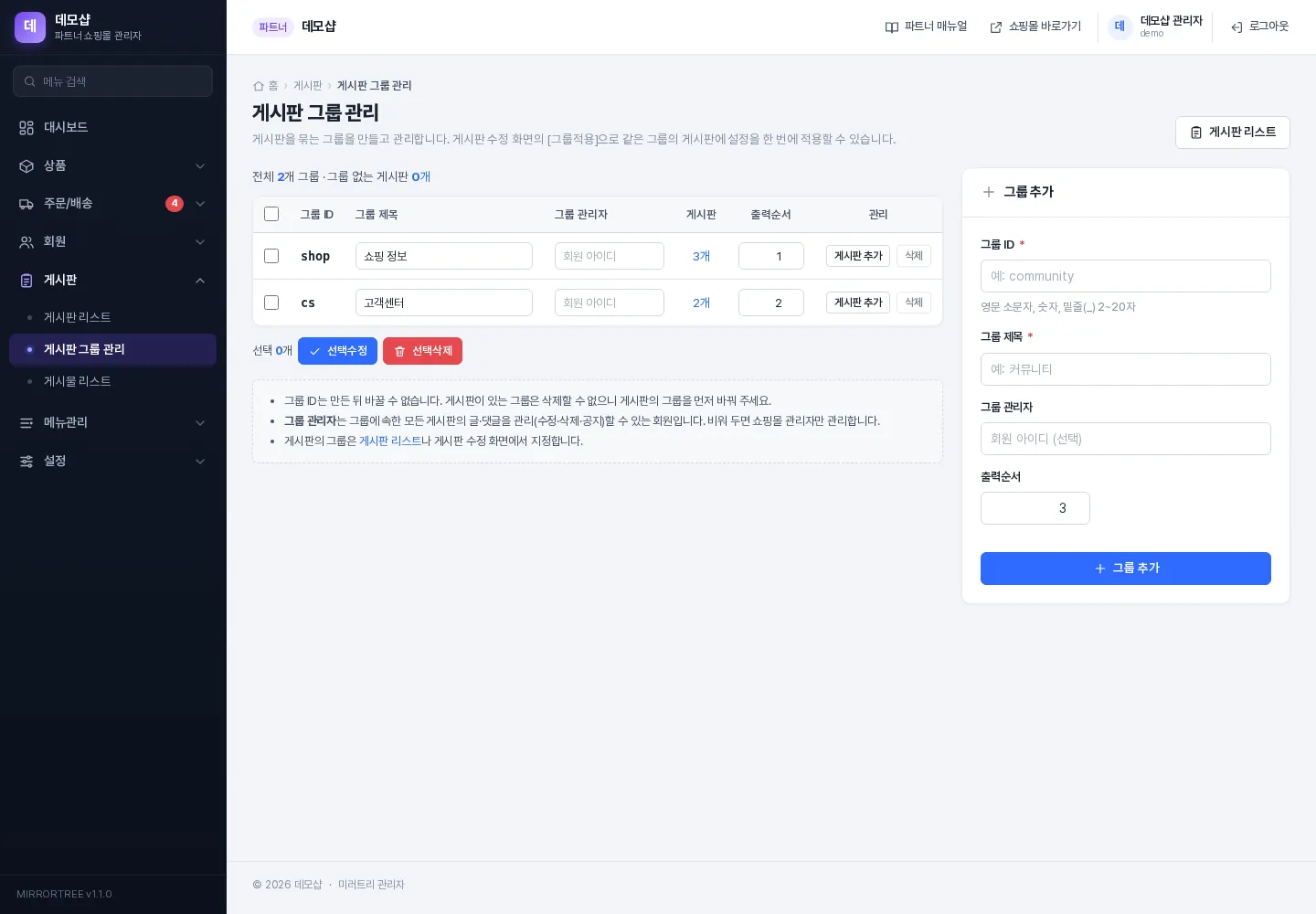Check the checkbox for the shop group
The image size is (1316, 914).
[x=271, y=256]
